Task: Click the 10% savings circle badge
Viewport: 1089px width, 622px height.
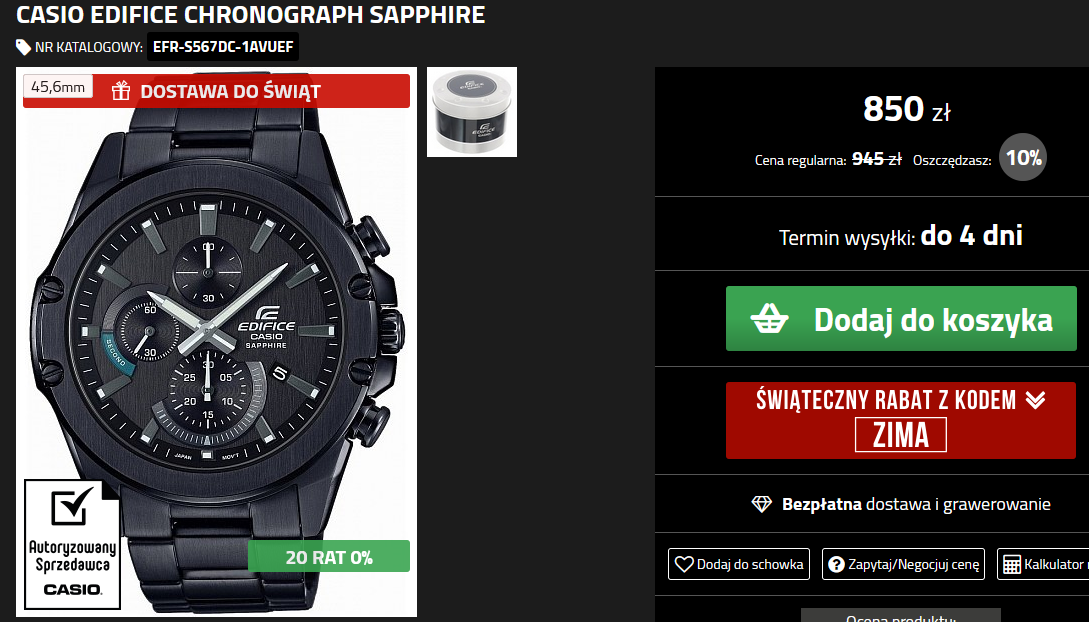Action: [1023, 158]
